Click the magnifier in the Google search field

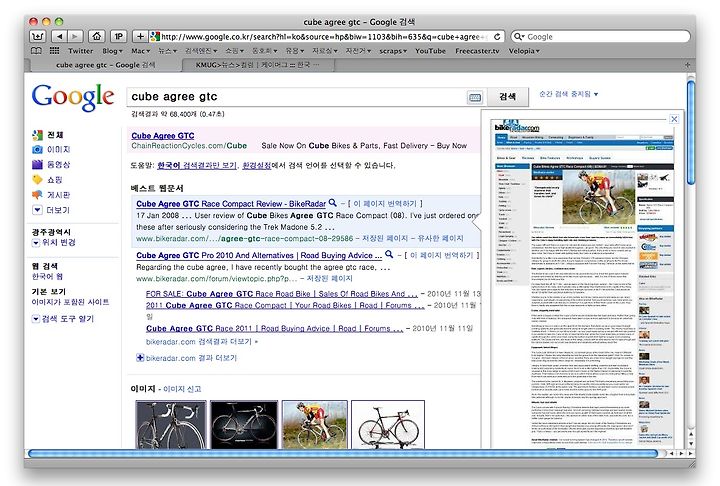click(519, 36)
